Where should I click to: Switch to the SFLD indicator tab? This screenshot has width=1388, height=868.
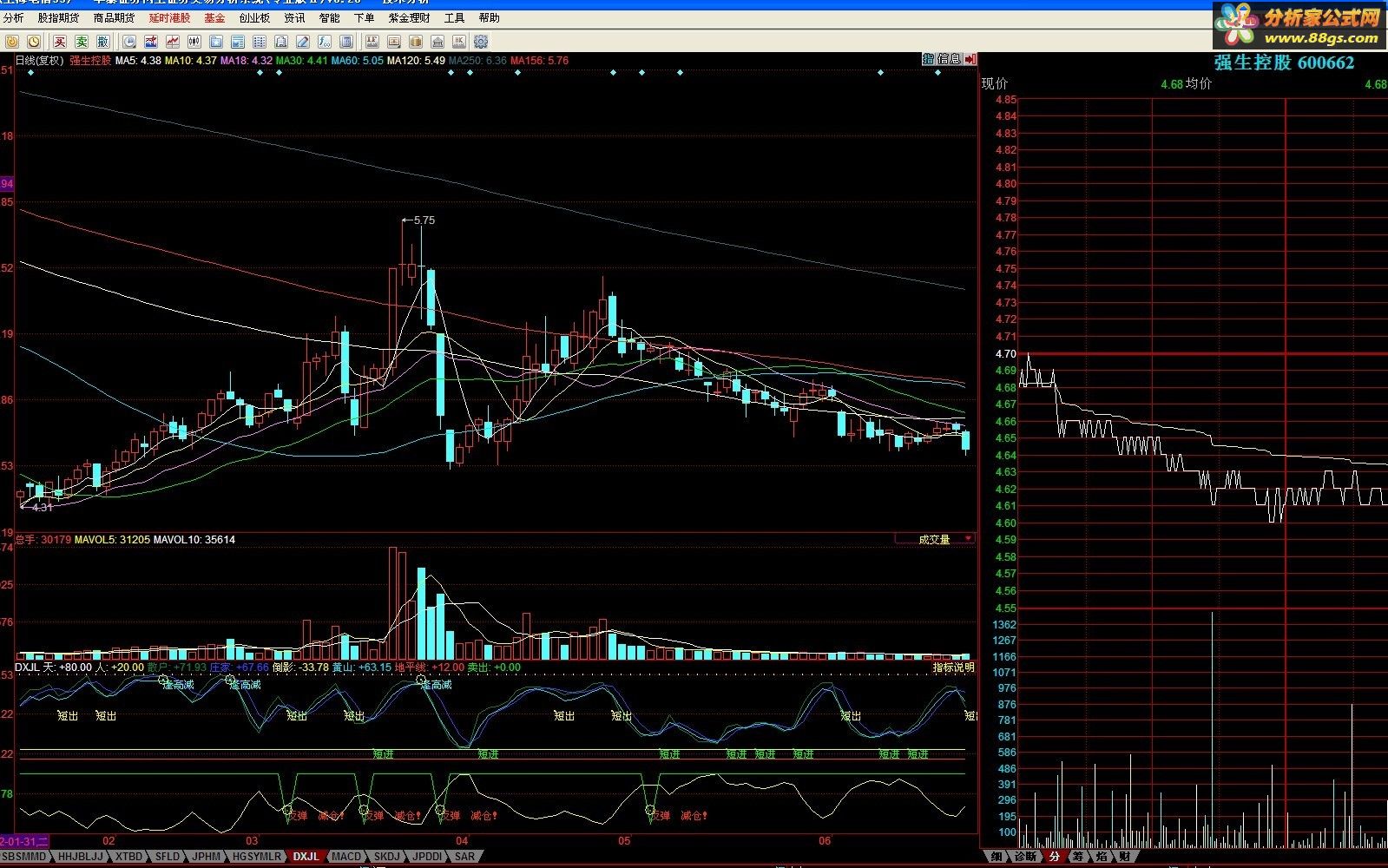point(167,857)
